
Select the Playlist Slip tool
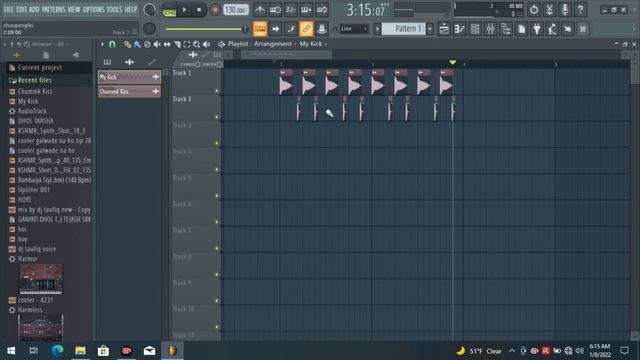[167, 44]
